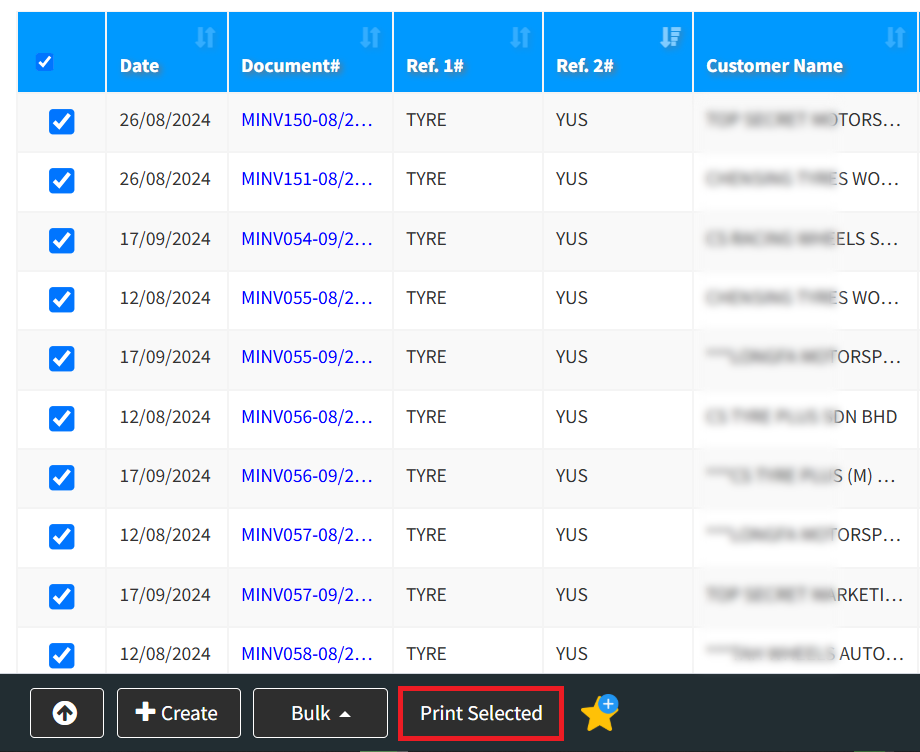Open document link MINV057-08
This screenshot has width=920, height=752.
(306, 535)
